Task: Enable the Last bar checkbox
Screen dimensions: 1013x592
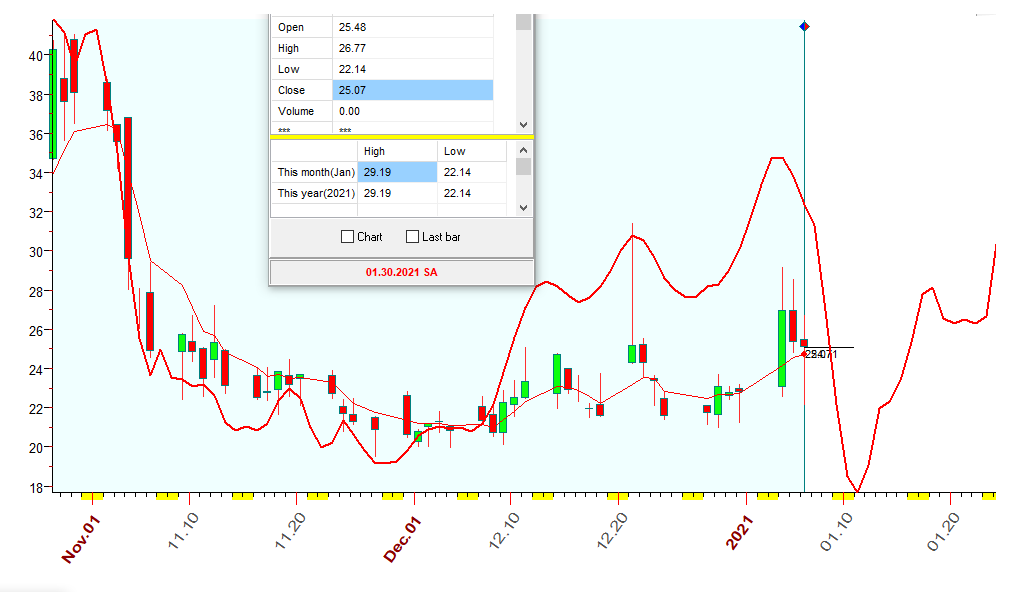Action: tap(413, 237)
